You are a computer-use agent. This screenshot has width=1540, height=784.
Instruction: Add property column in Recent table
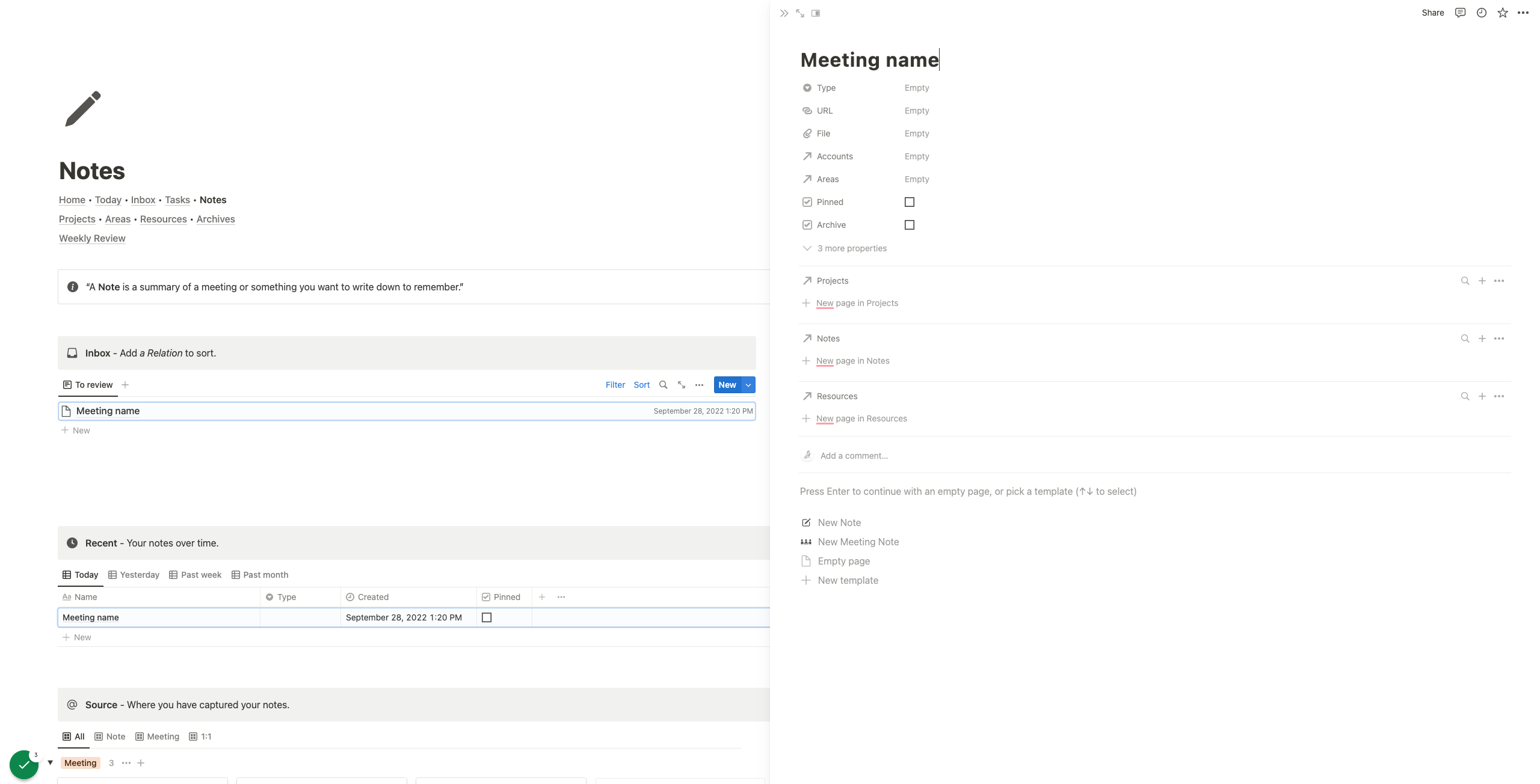(x=542, y=597)
